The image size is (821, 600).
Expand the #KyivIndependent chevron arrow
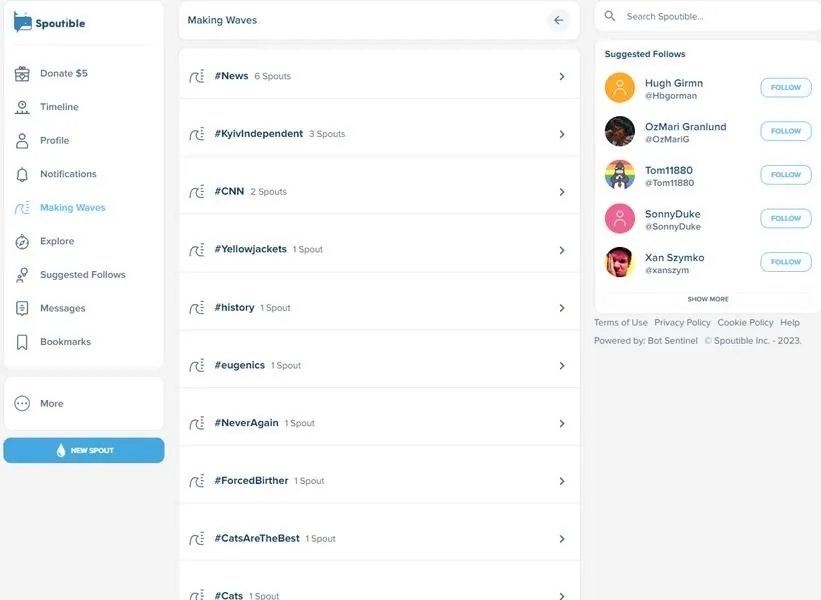pyautogui.click(x=562, y=135)
